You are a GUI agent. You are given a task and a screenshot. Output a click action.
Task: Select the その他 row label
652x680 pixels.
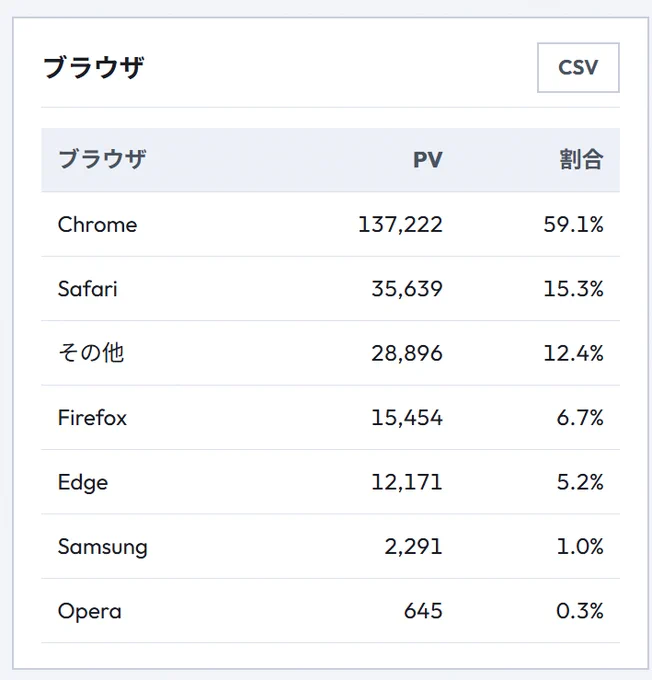point(91,353)
